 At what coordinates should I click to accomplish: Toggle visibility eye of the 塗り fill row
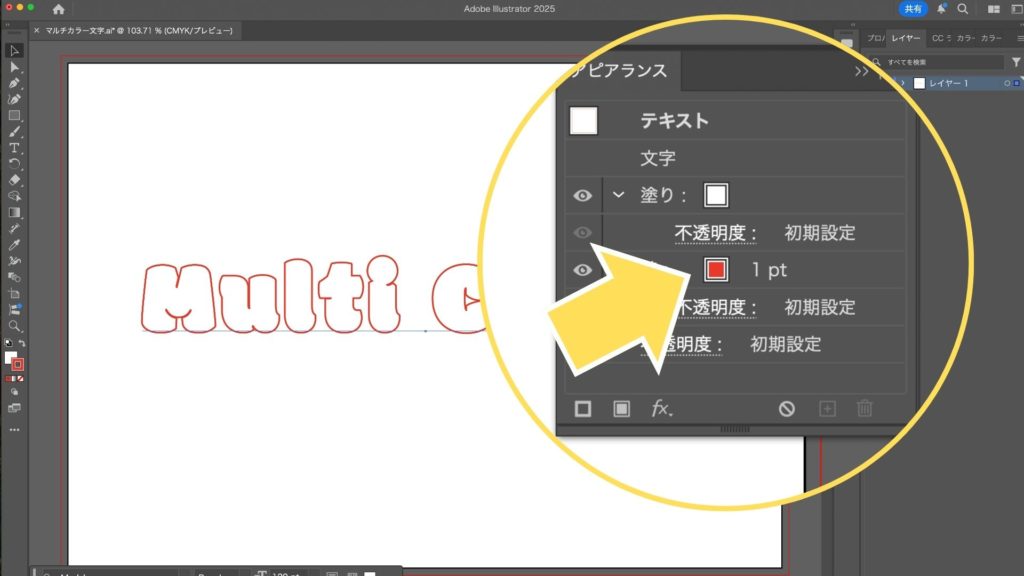click(583, 195)
